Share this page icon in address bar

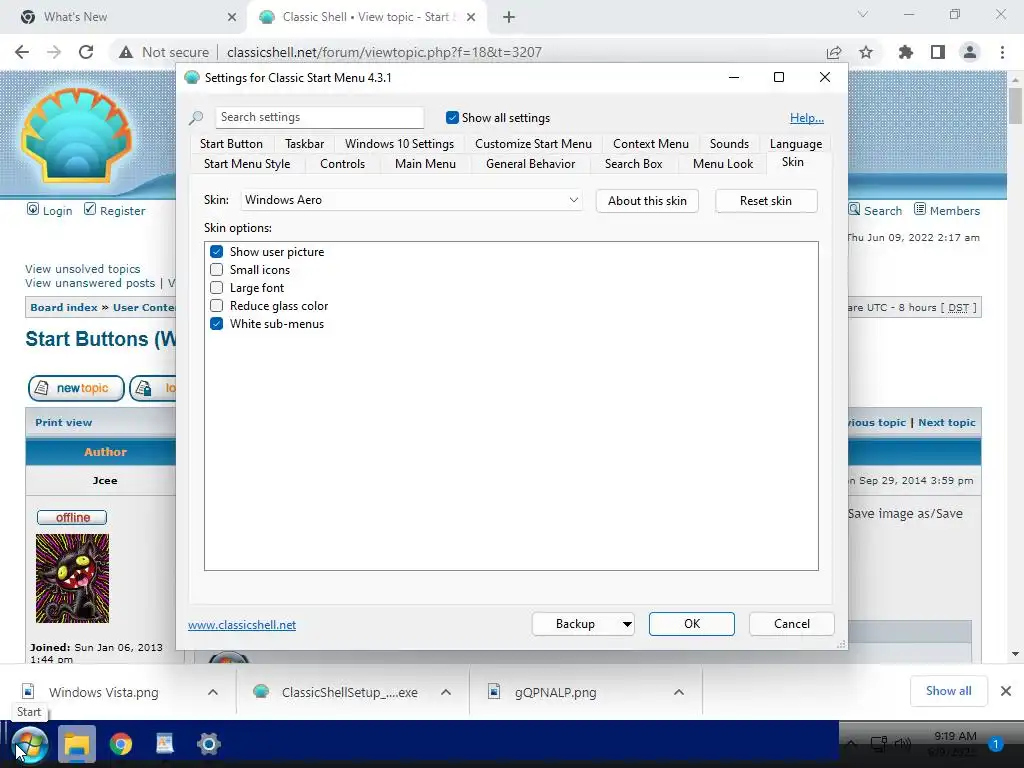[x=833, y=52]
